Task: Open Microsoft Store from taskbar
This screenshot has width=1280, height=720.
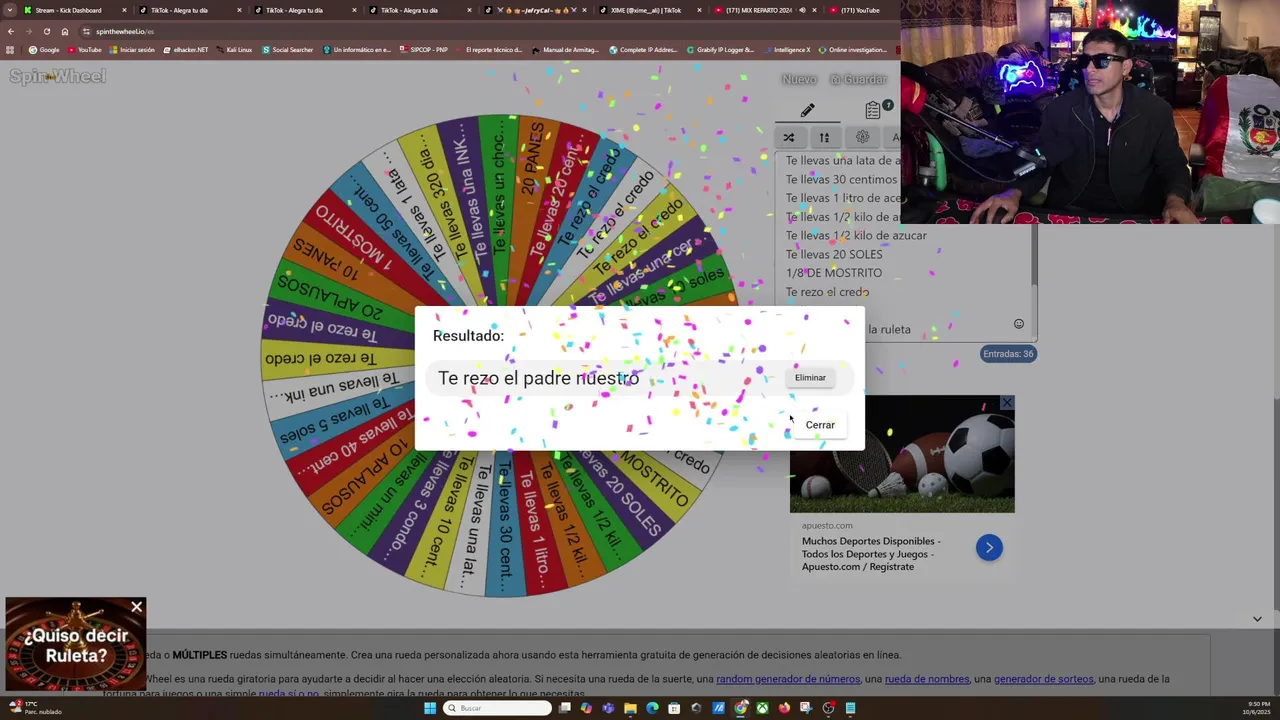Action: (x=674, y=708)
